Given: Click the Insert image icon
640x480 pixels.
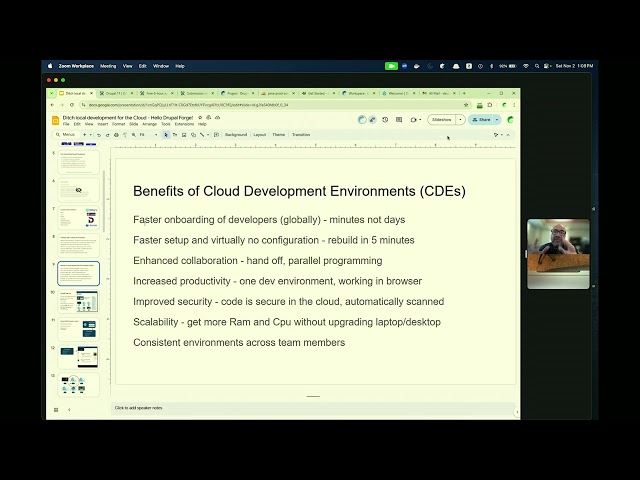Looking at the screenshot, I should (184, 135).
